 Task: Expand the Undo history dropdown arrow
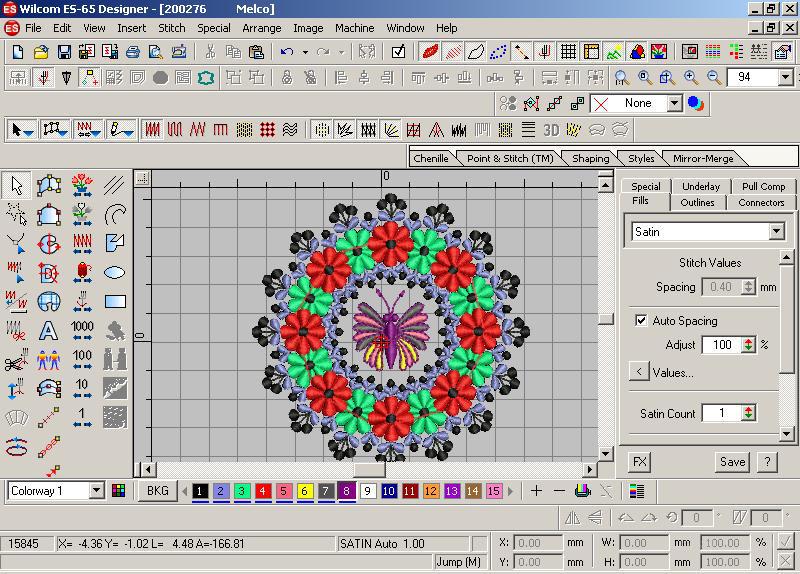coord(305,52)
